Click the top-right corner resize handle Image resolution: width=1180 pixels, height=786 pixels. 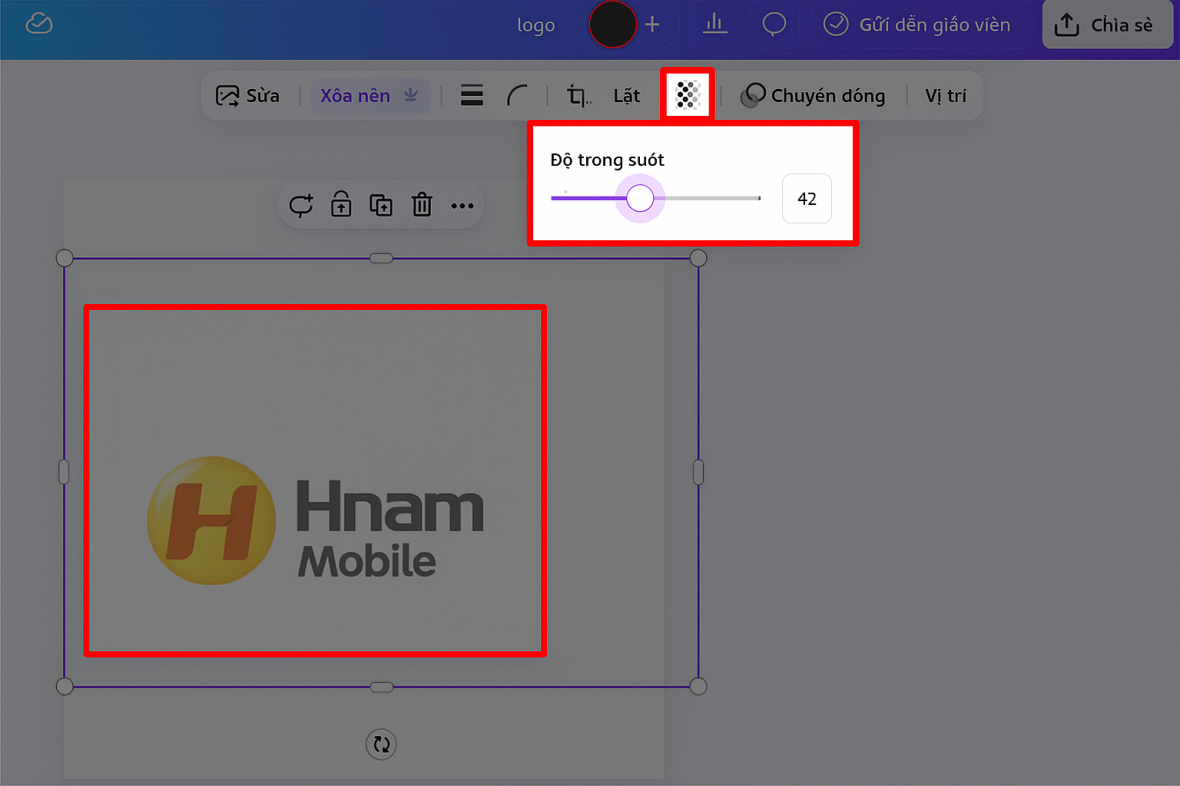698,258
